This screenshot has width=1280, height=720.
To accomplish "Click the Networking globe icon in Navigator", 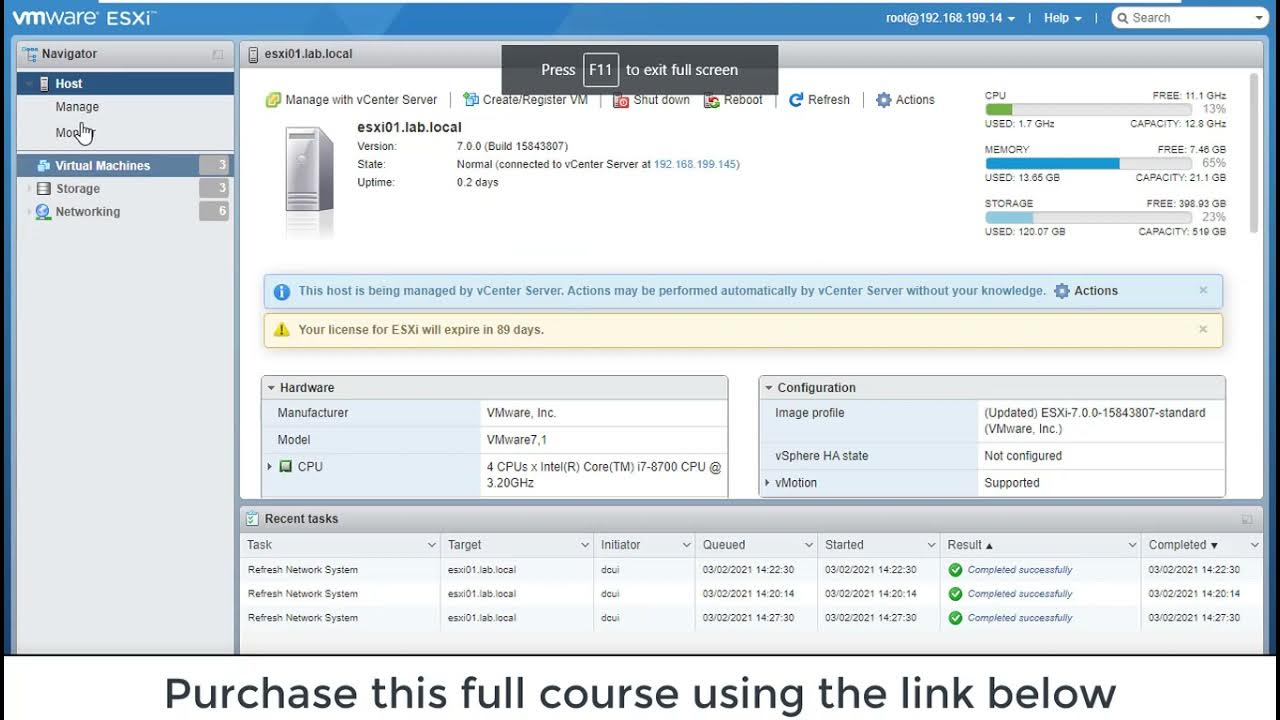I will click(43, 212).
